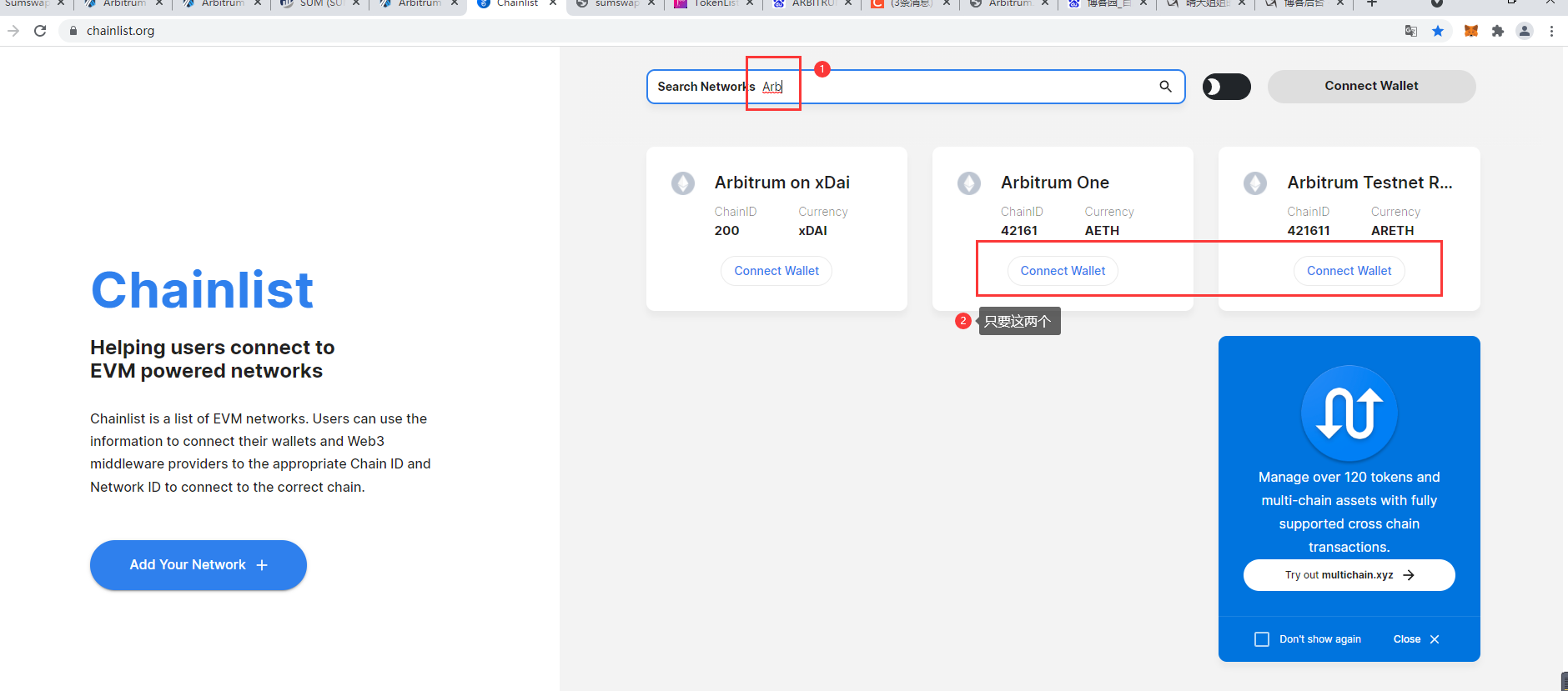Click the bookmark star icon
The height and width of the screenshot is (691, 1568).
[1438, 31]
